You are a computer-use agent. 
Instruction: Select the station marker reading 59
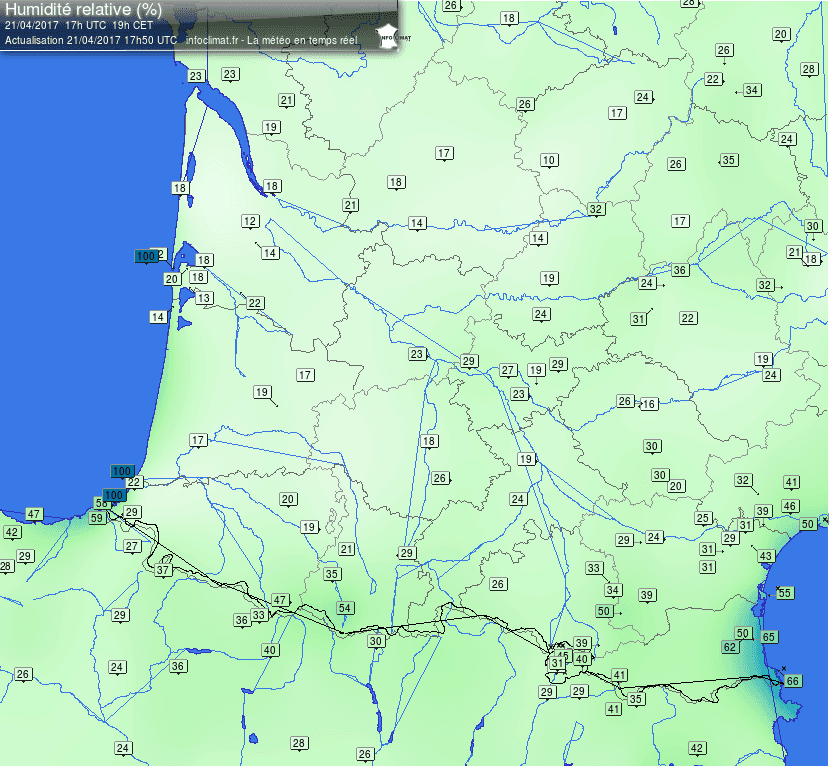[97, 518]
